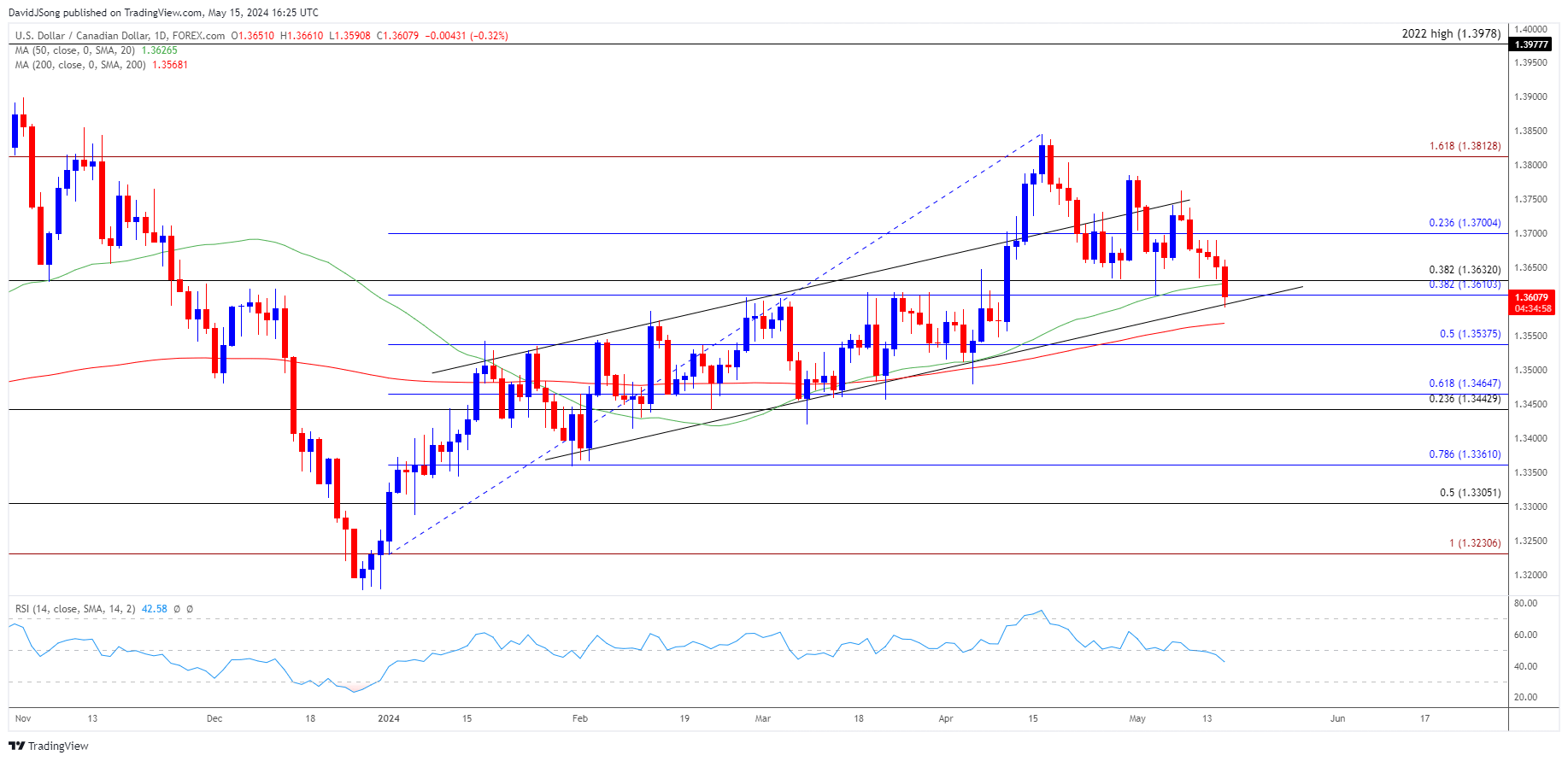Image resolution: width=1568 pixels, height=761 pixels.
Task: Click the RSI axis 20.00 label
Action: point(1525,698)
